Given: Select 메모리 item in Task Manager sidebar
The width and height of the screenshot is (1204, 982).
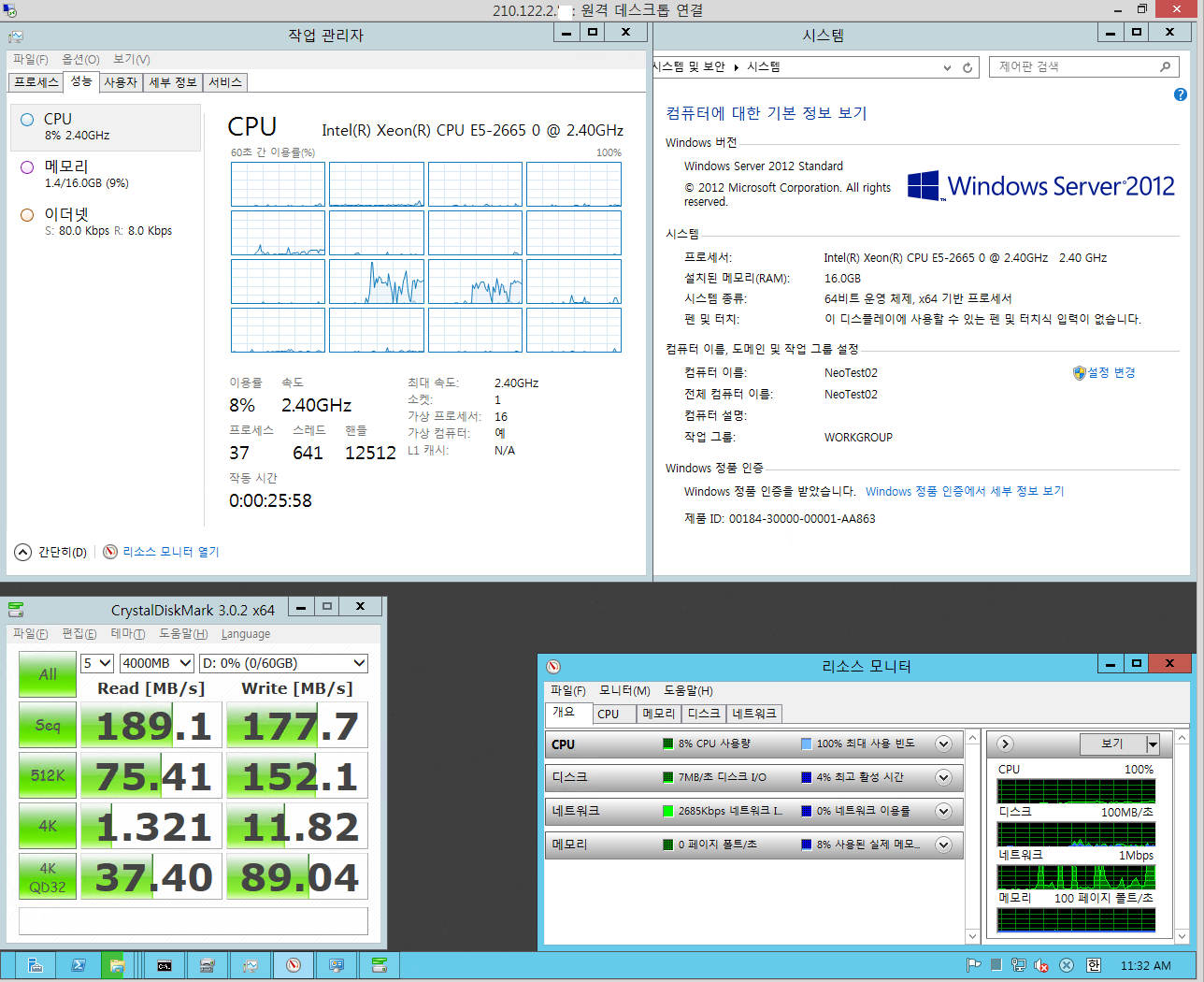Looking at the screenshot, I should click(x=106, y=175).
